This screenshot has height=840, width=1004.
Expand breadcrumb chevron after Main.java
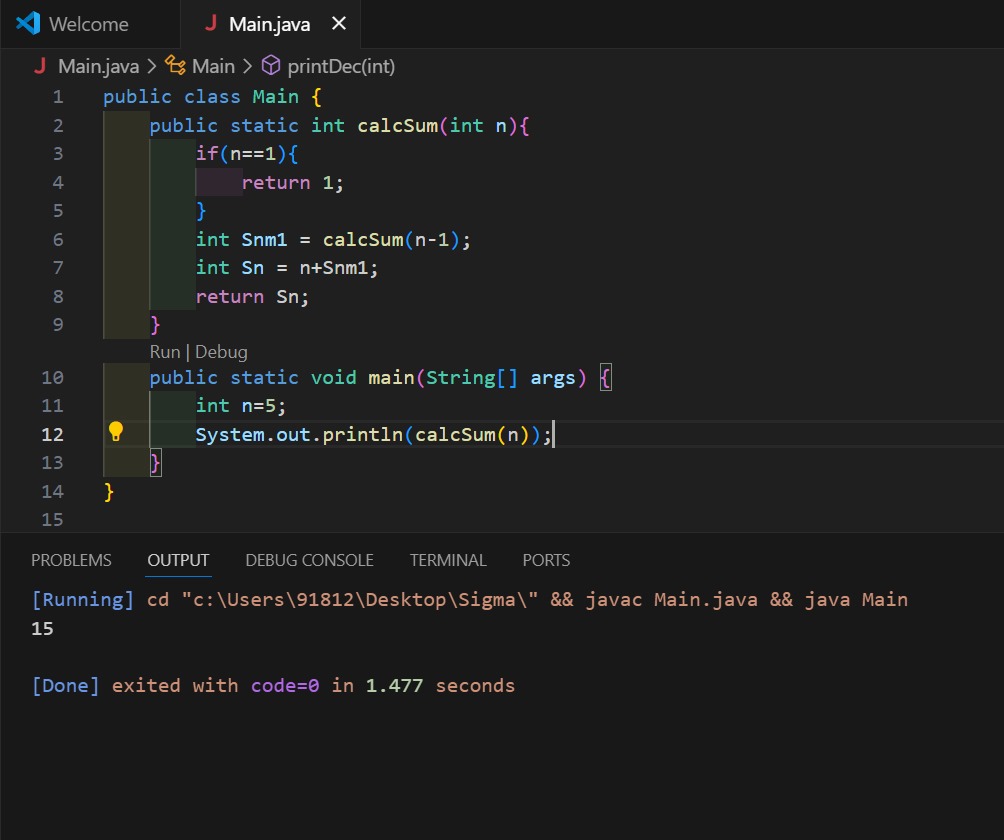point(152,66)
